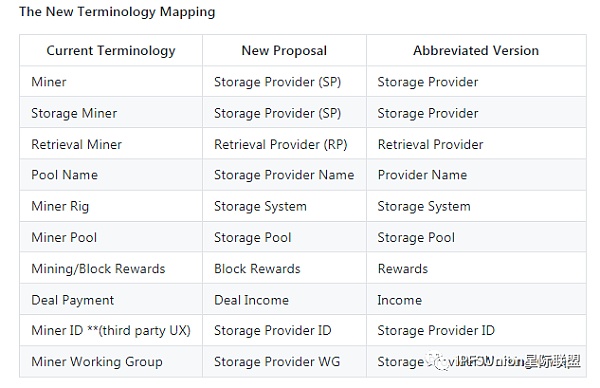600x388 pixels.
Task: Click the 'Miner' cell in first row
Action: [x=111, y=82]
